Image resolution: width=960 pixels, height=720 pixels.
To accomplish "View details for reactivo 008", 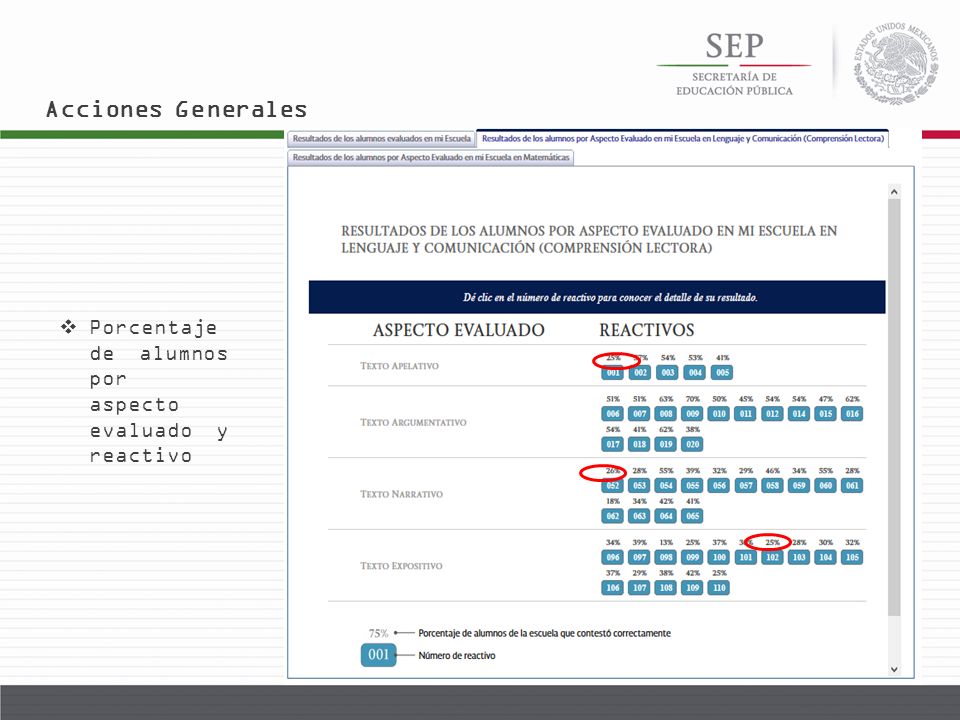I will point(666,414).
